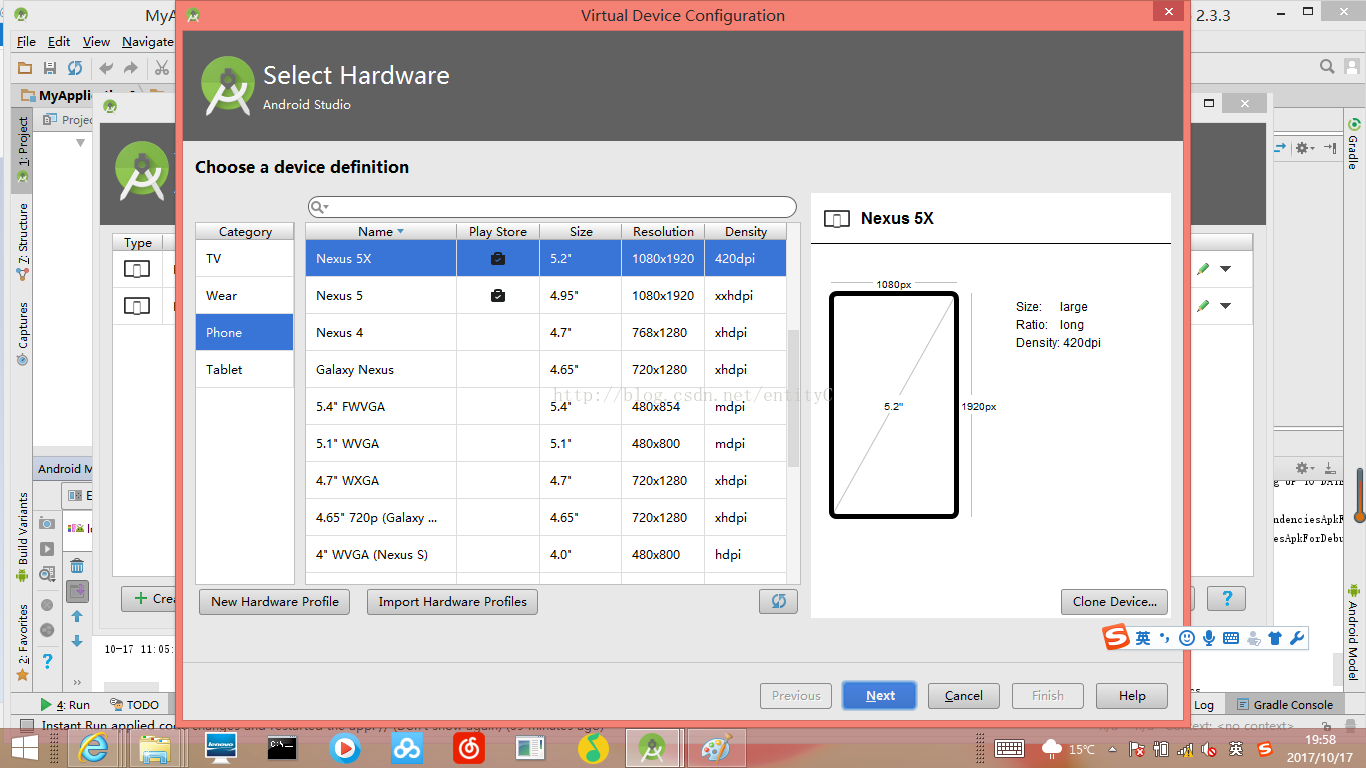Click the Play Store icon in Nexus 5X row

[498, 259]
